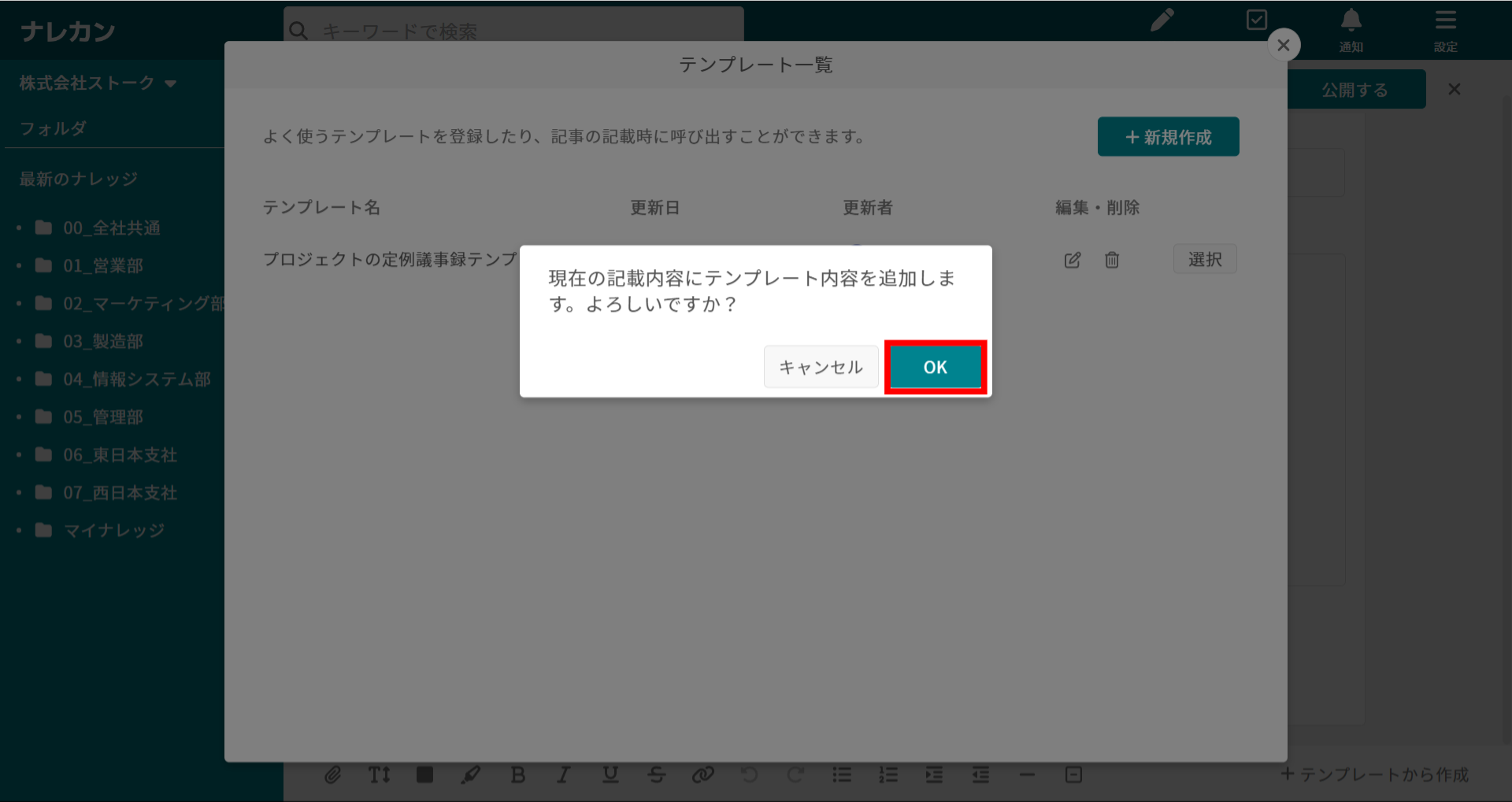Create a new template with 新規作成

click(1168, 137)
